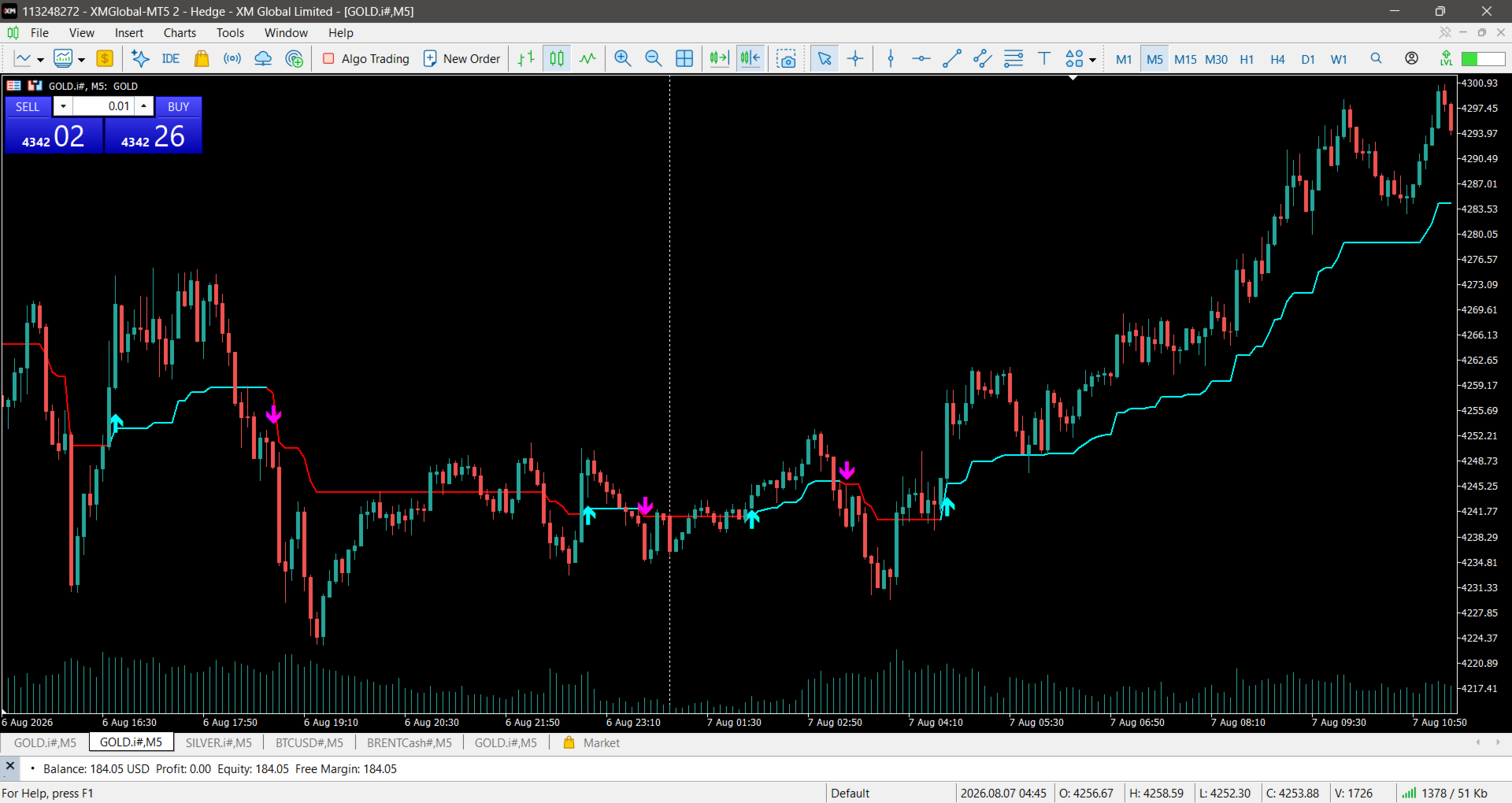Toggle Algo Trading on

click(366, 58)
